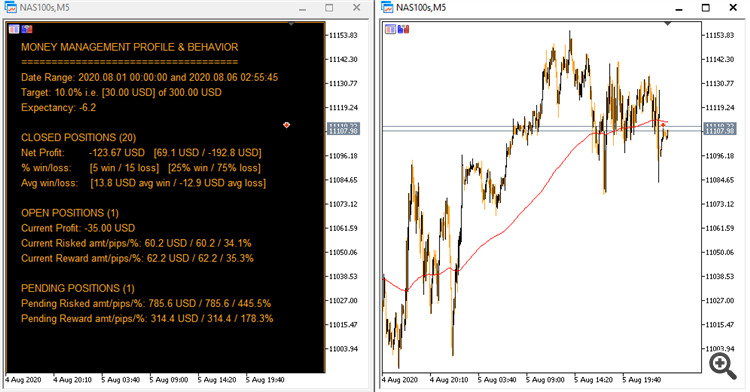
Task: Maximize the right NAS100s,M5 window
Action: (706, 8)
